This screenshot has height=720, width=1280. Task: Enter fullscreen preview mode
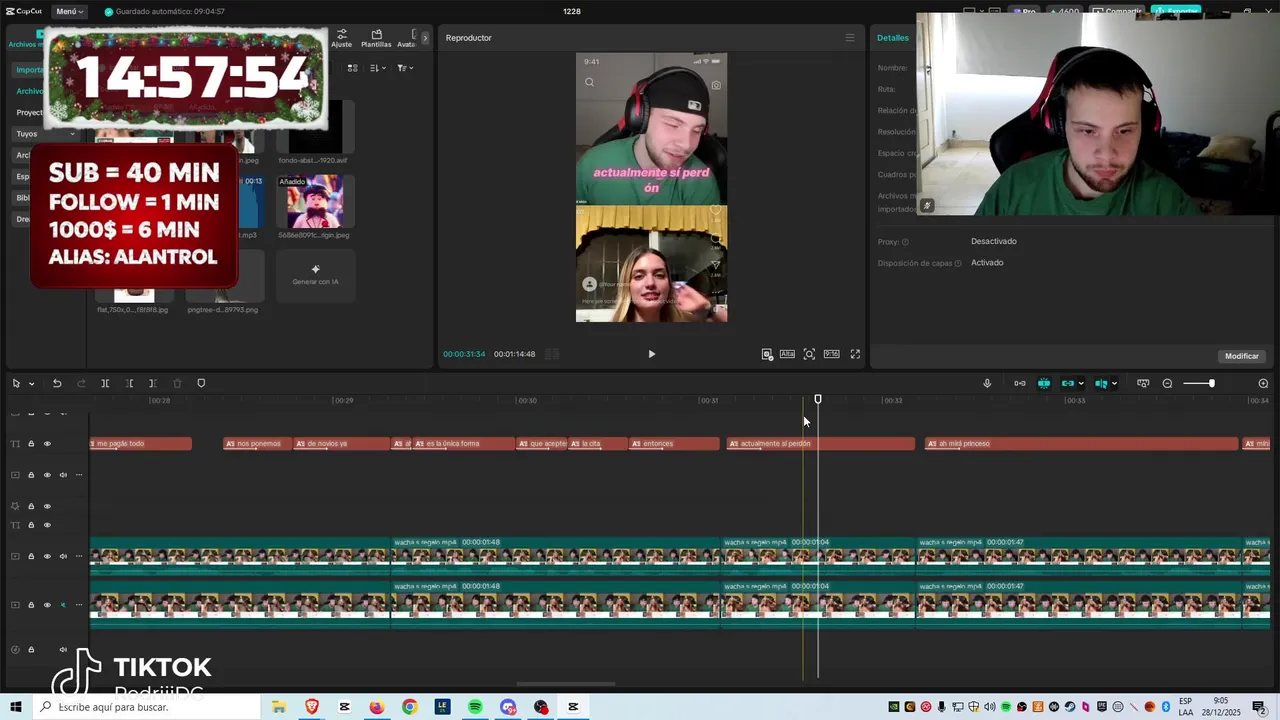tap(855, 354)
